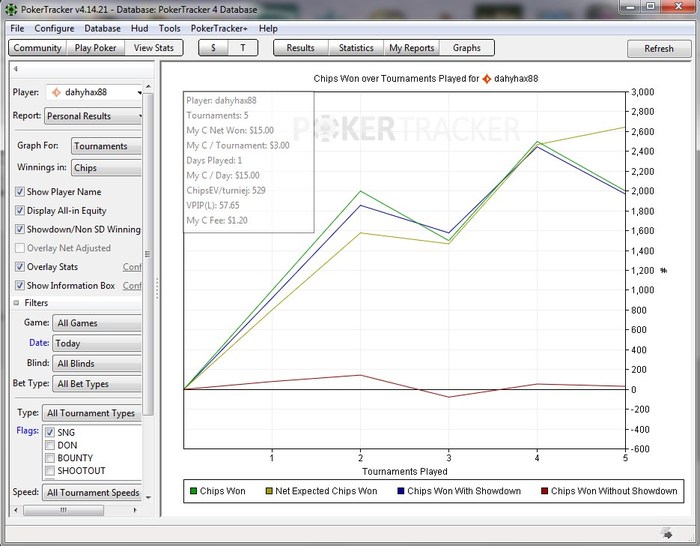
Task: Open the Configure menu
Action: click(x=54, y=29)
